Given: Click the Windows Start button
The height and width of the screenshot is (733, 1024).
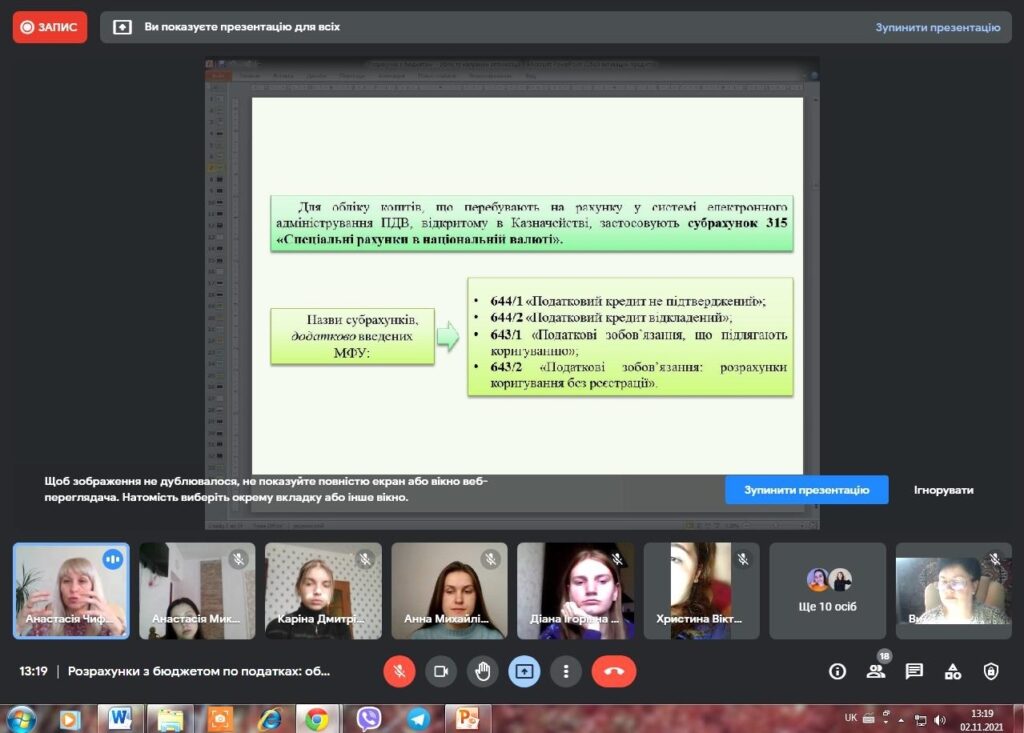Looking at the screenshot, I should [x=20, y=719].
